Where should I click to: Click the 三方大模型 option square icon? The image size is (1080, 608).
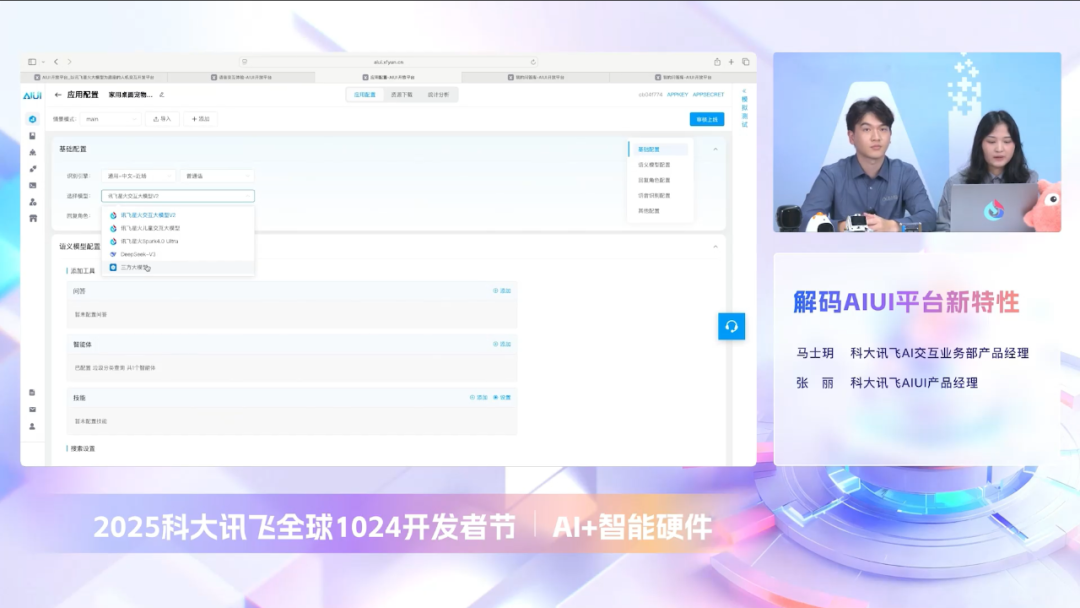pyautogui.click(x=113, y=267)
